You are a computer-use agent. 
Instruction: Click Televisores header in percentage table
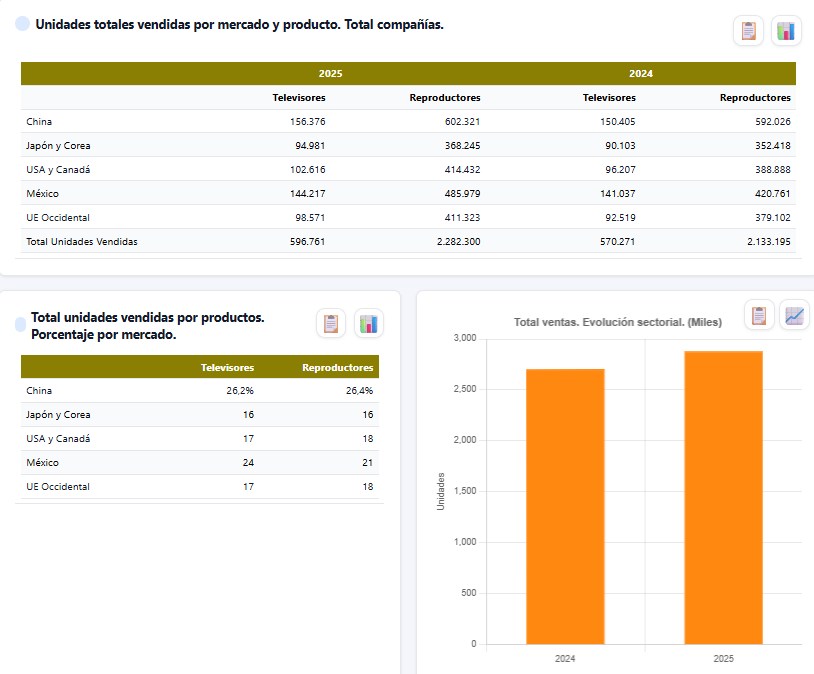pyautogui.click(x=227, y=368)
